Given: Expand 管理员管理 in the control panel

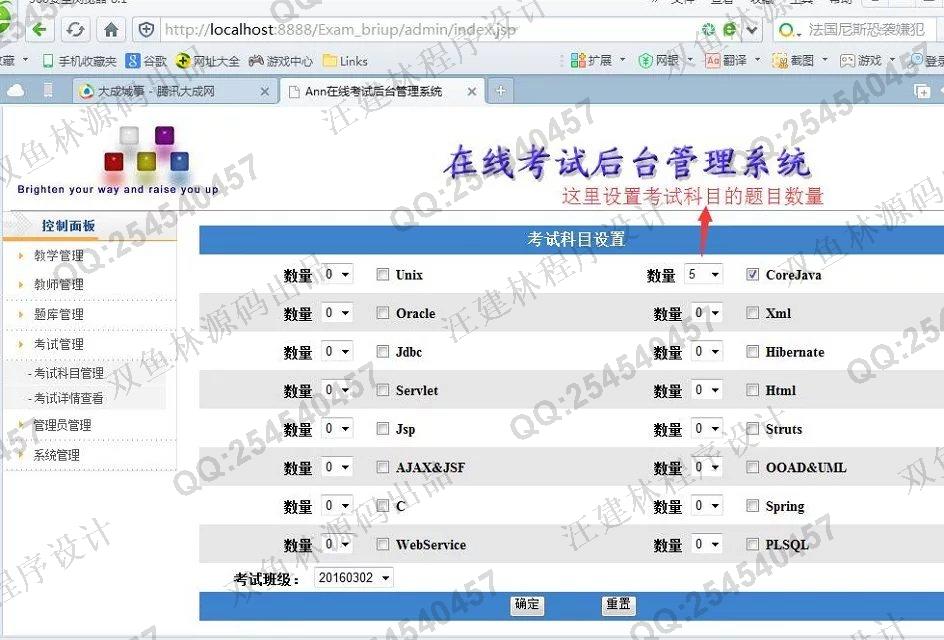Looking at the screenshot, I should pyautogui.click(x=61, y=425).
